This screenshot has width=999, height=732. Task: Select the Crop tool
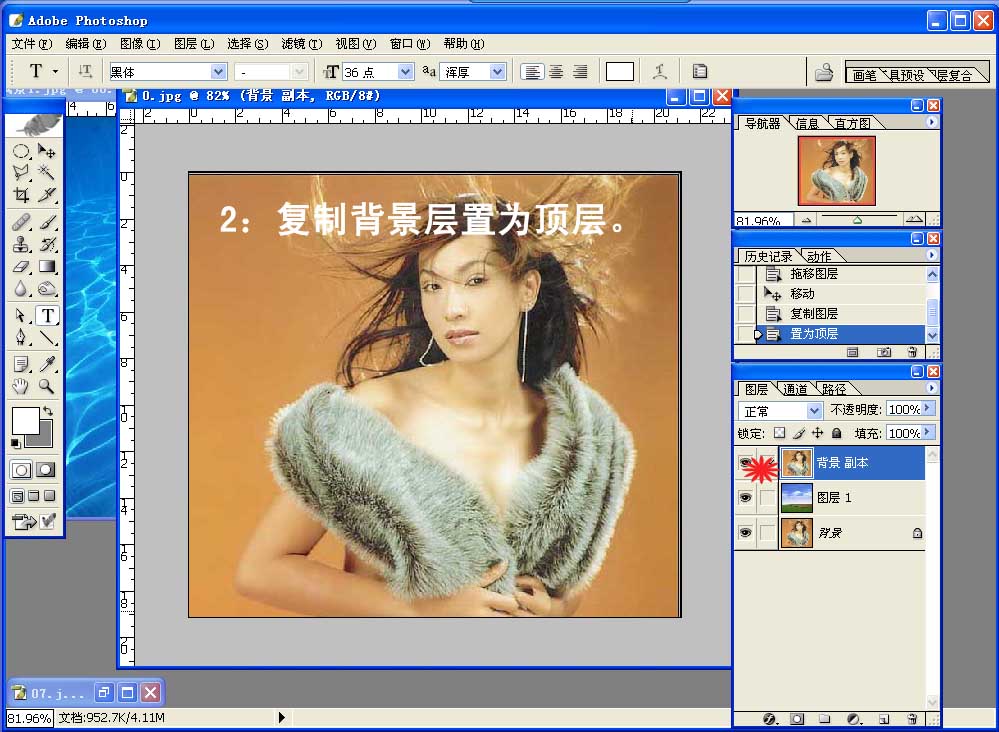(x=21, y=195)
